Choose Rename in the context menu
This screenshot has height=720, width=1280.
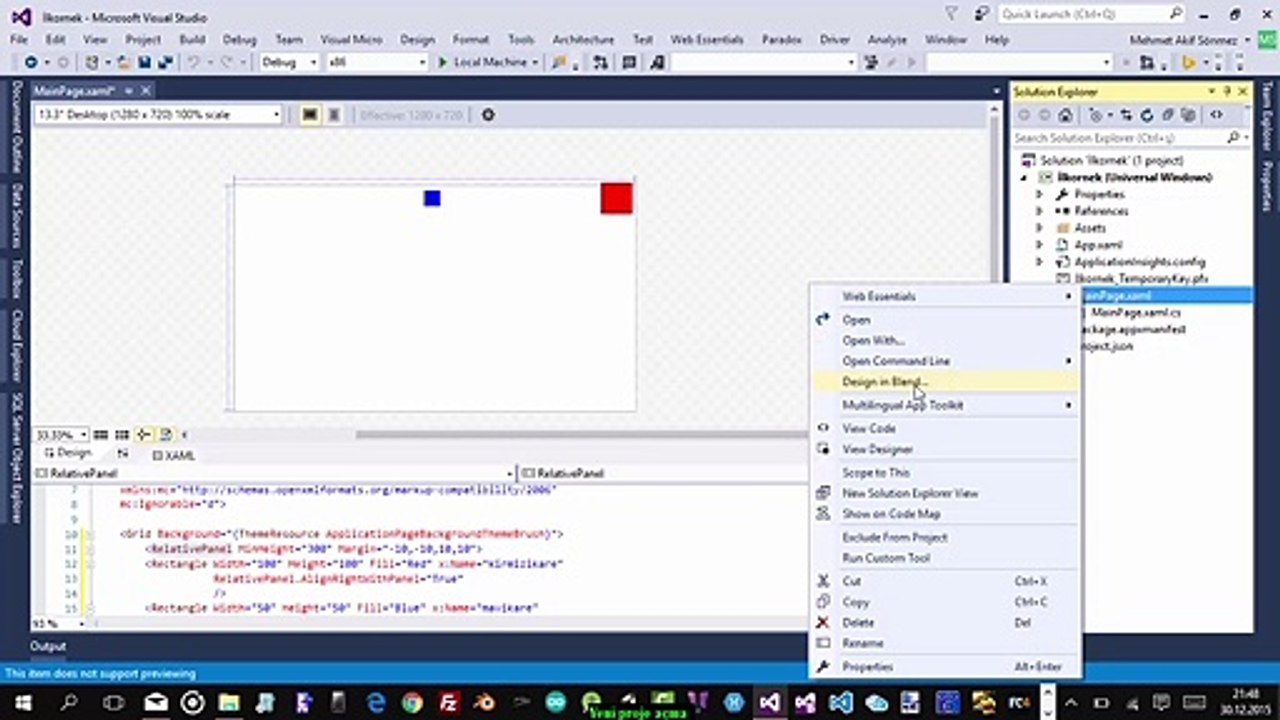[x=862, y=643]
